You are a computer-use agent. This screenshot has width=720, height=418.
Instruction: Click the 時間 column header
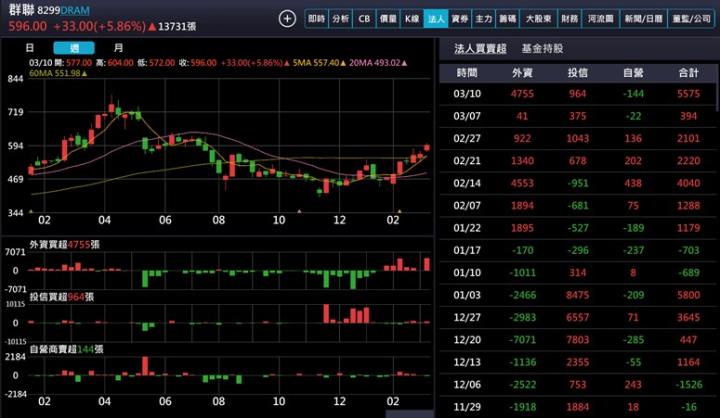[x=467, y=73]
